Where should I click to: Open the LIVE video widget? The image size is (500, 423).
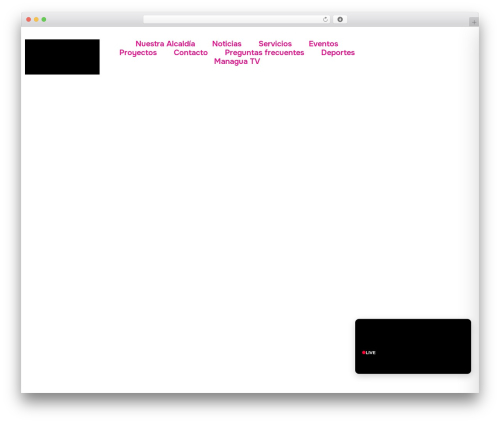[x=413, y=346]
